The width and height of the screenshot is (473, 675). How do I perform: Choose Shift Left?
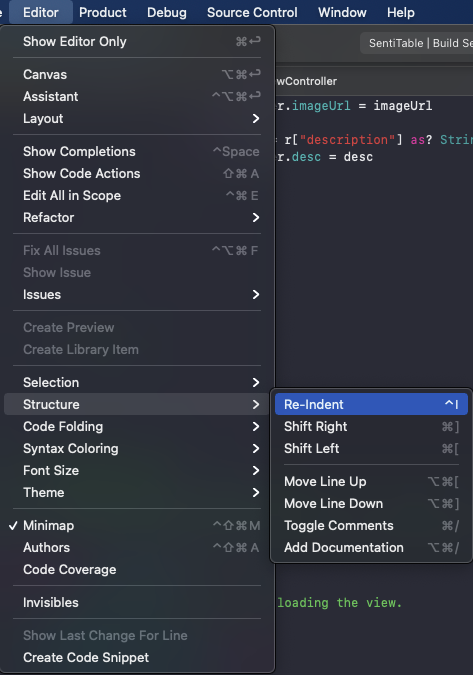click(x=371, y=448)
